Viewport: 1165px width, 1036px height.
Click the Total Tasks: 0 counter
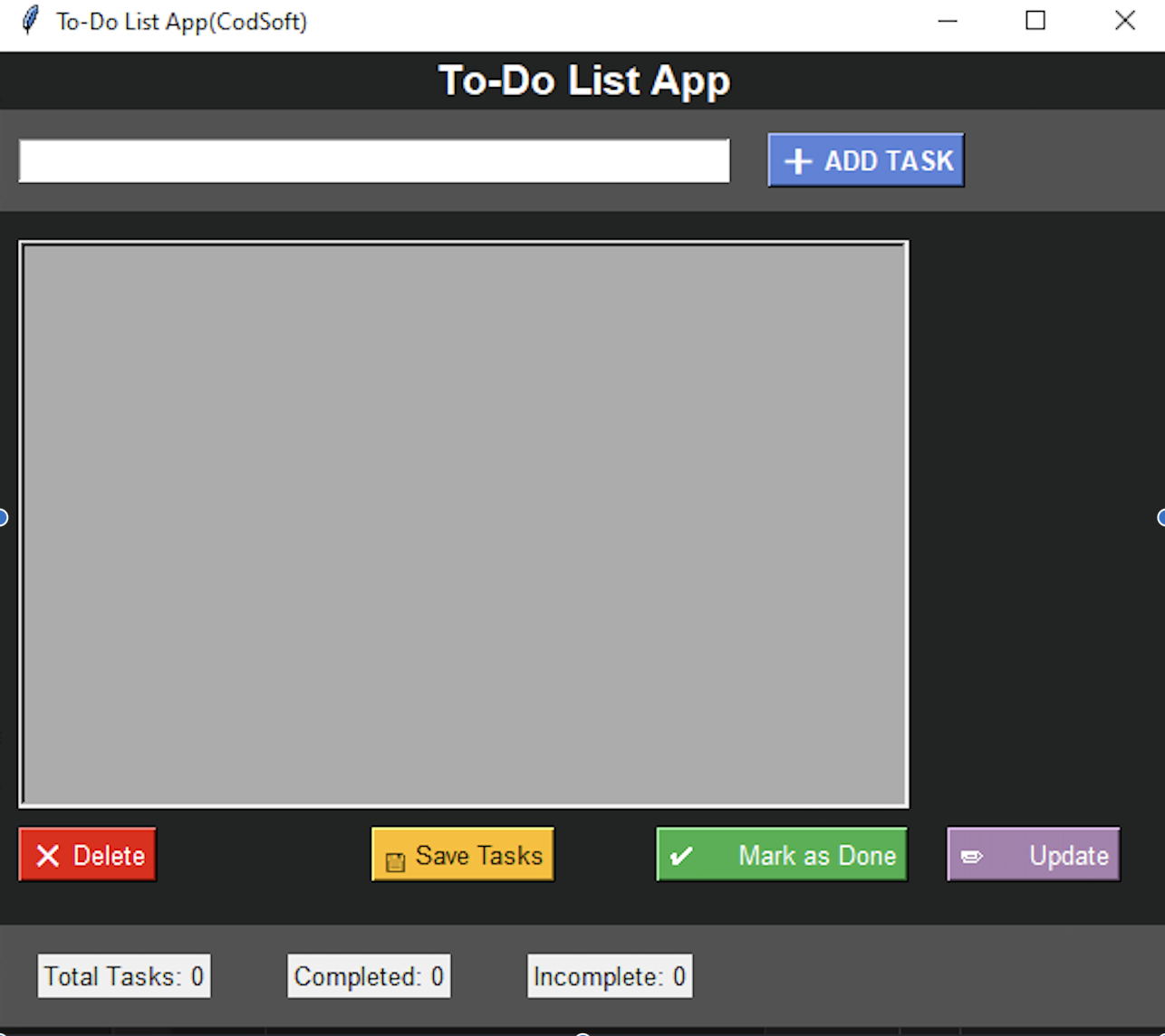coord(124,976)
